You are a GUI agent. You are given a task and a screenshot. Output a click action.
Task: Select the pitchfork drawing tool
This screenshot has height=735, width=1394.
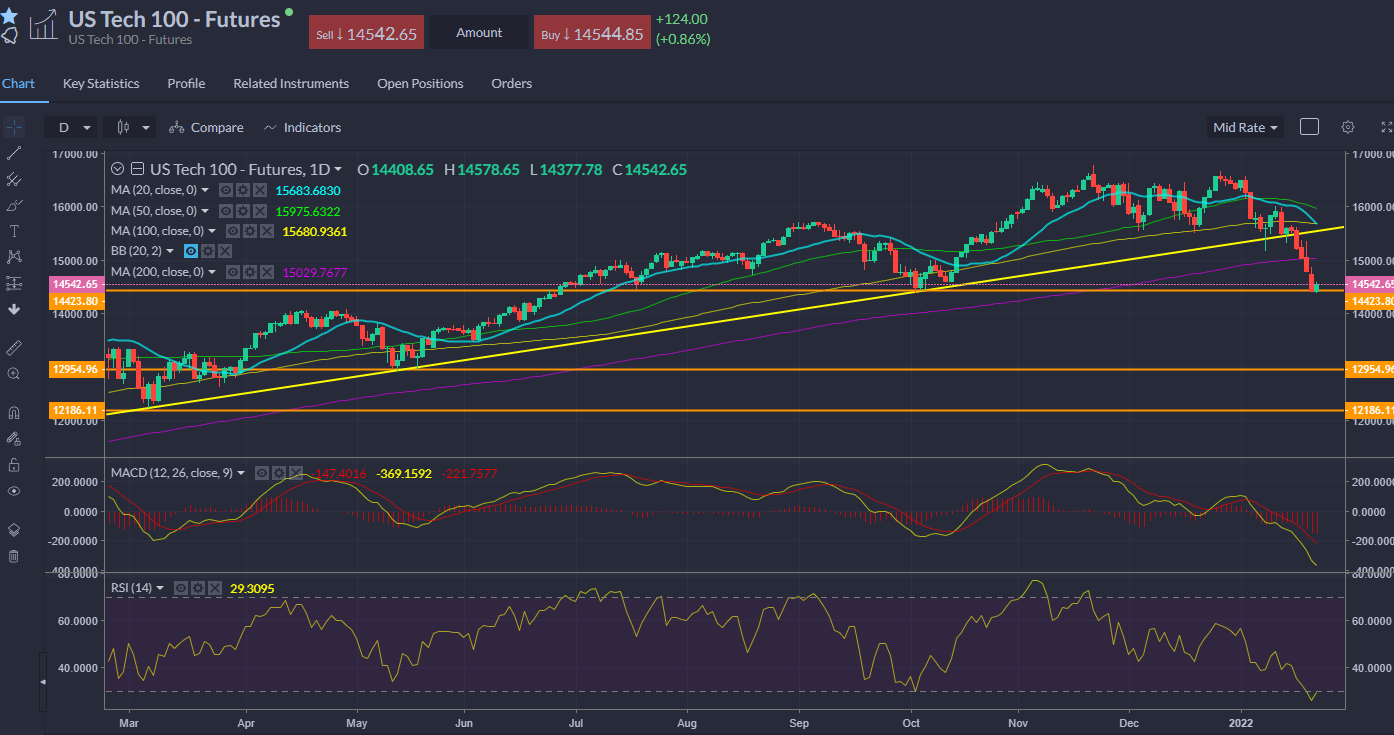pos(14,179)
